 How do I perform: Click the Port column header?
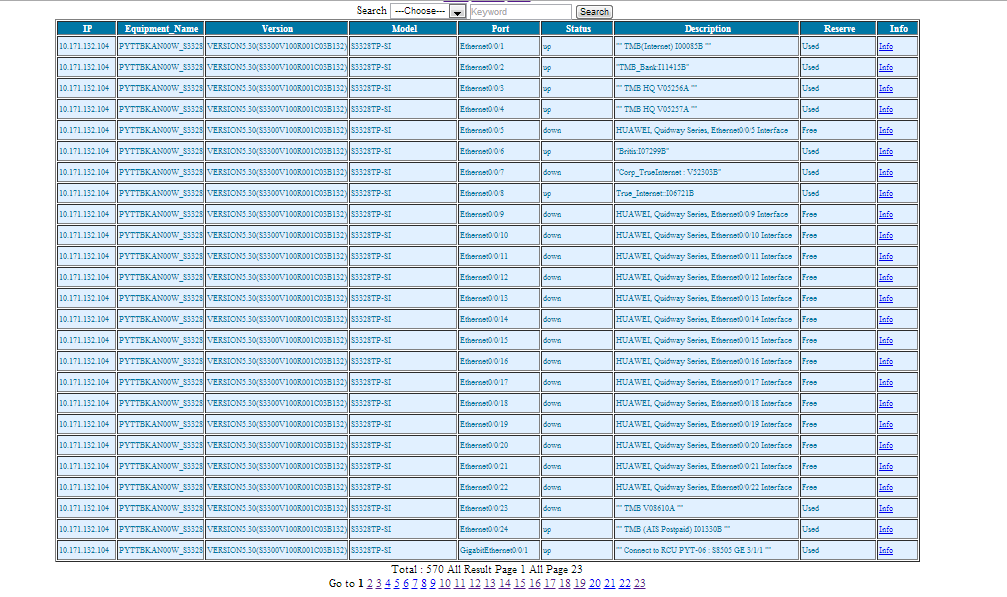[500, 28]
